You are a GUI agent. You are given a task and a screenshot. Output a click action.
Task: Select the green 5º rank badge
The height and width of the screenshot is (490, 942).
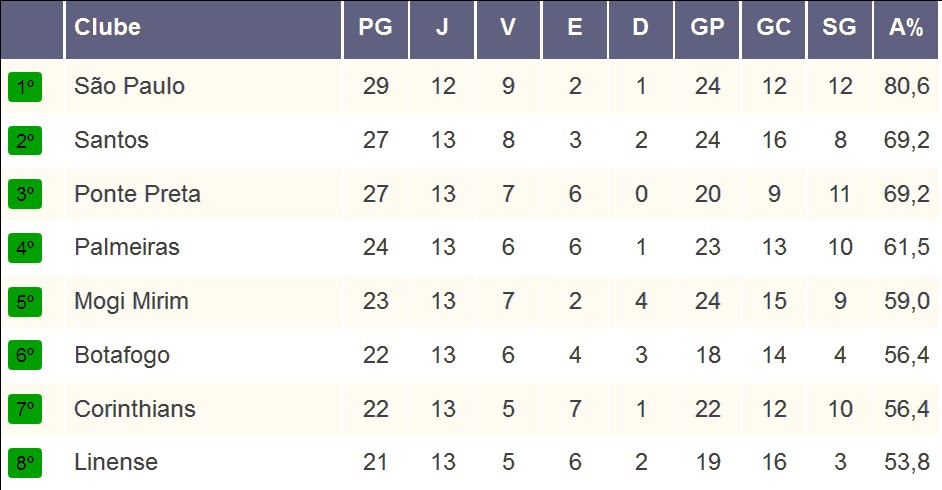click(x=25, y=301)
